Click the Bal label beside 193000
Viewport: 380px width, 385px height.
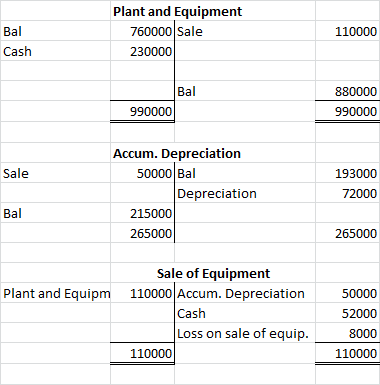coord(186,173)
